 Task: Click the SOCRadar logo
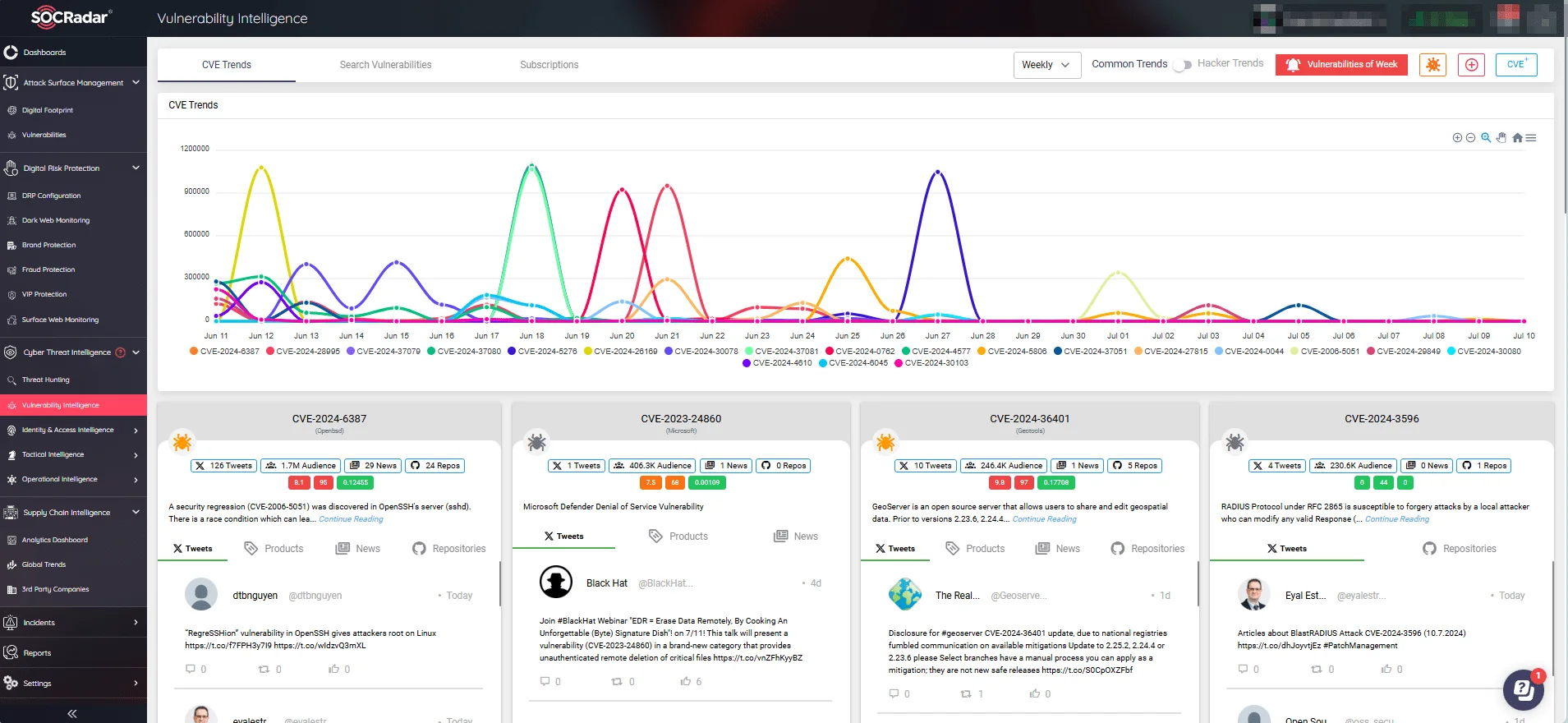(x=70, y=17)
